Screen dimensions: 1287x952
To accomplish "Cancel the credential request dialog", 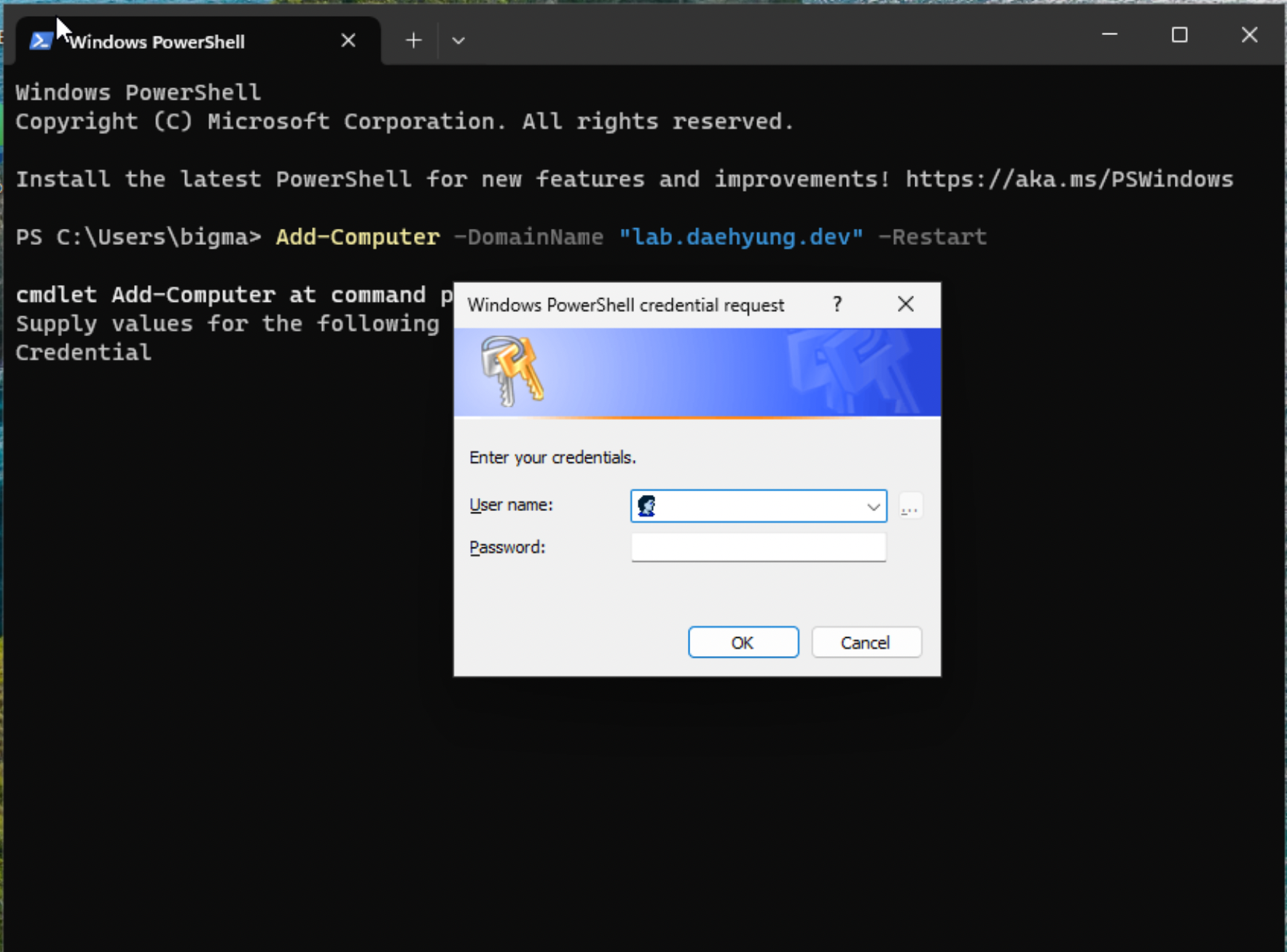I will click(x=866, y=642).
